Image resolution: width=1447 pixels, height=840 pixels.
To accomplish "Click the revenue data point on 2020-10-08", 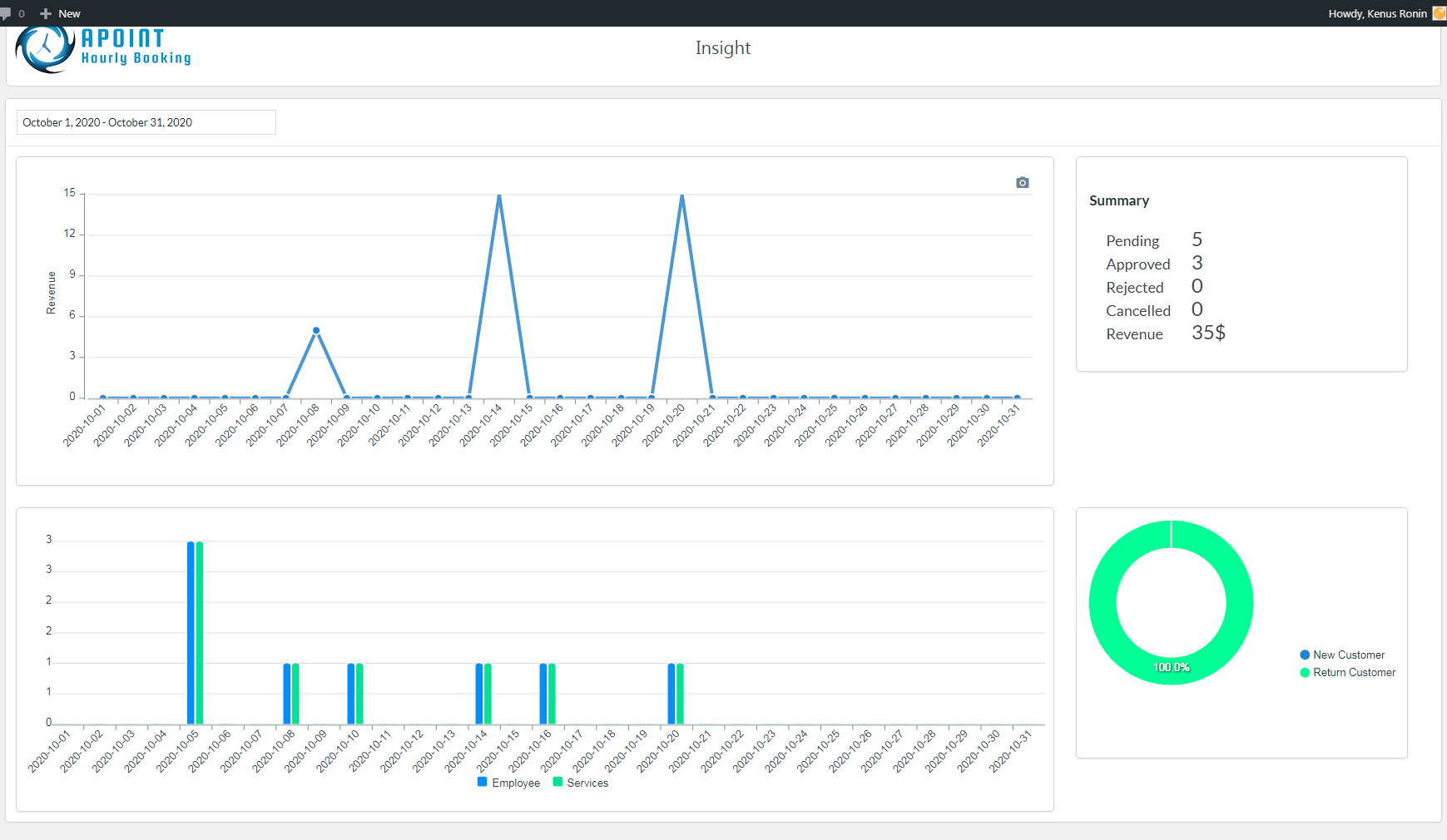I will coord(316,330).
